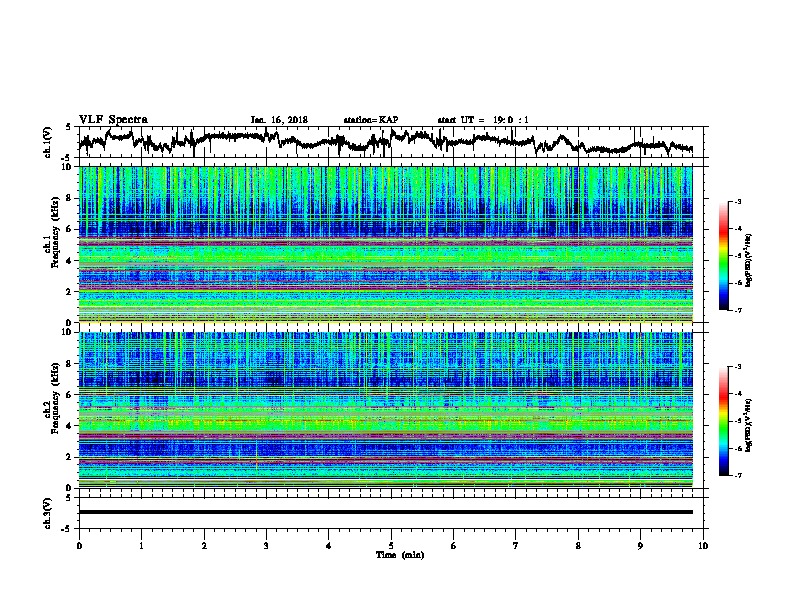Click the "5" tick on the time axis
Image resolution: width=792 pixels, height=612 pixels.
coord(391,546)
